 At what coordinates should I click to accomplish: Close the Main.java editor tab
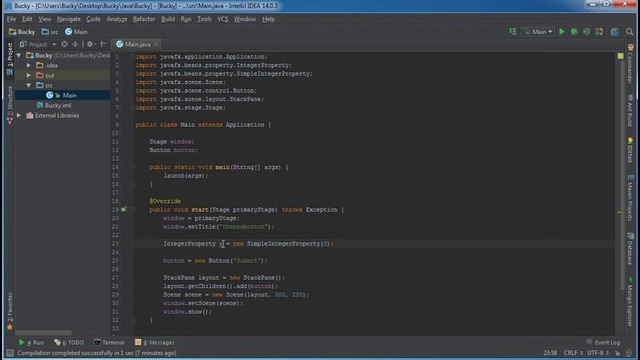tap(156, 44)
